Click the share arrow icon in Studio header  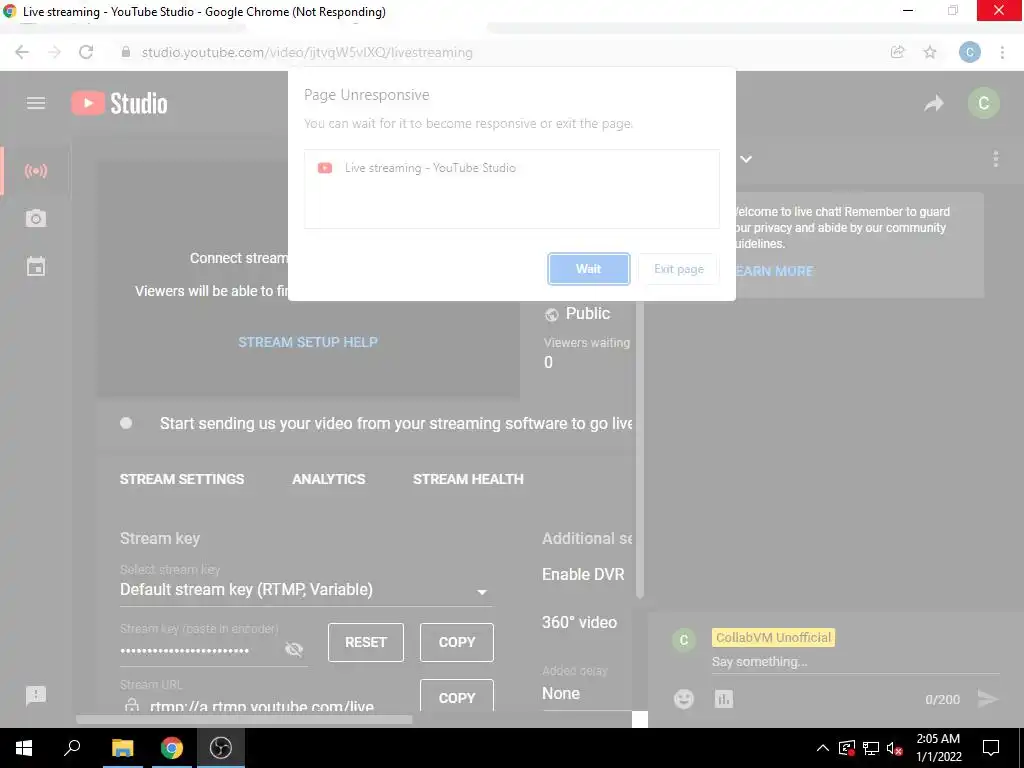pos(934,103)
